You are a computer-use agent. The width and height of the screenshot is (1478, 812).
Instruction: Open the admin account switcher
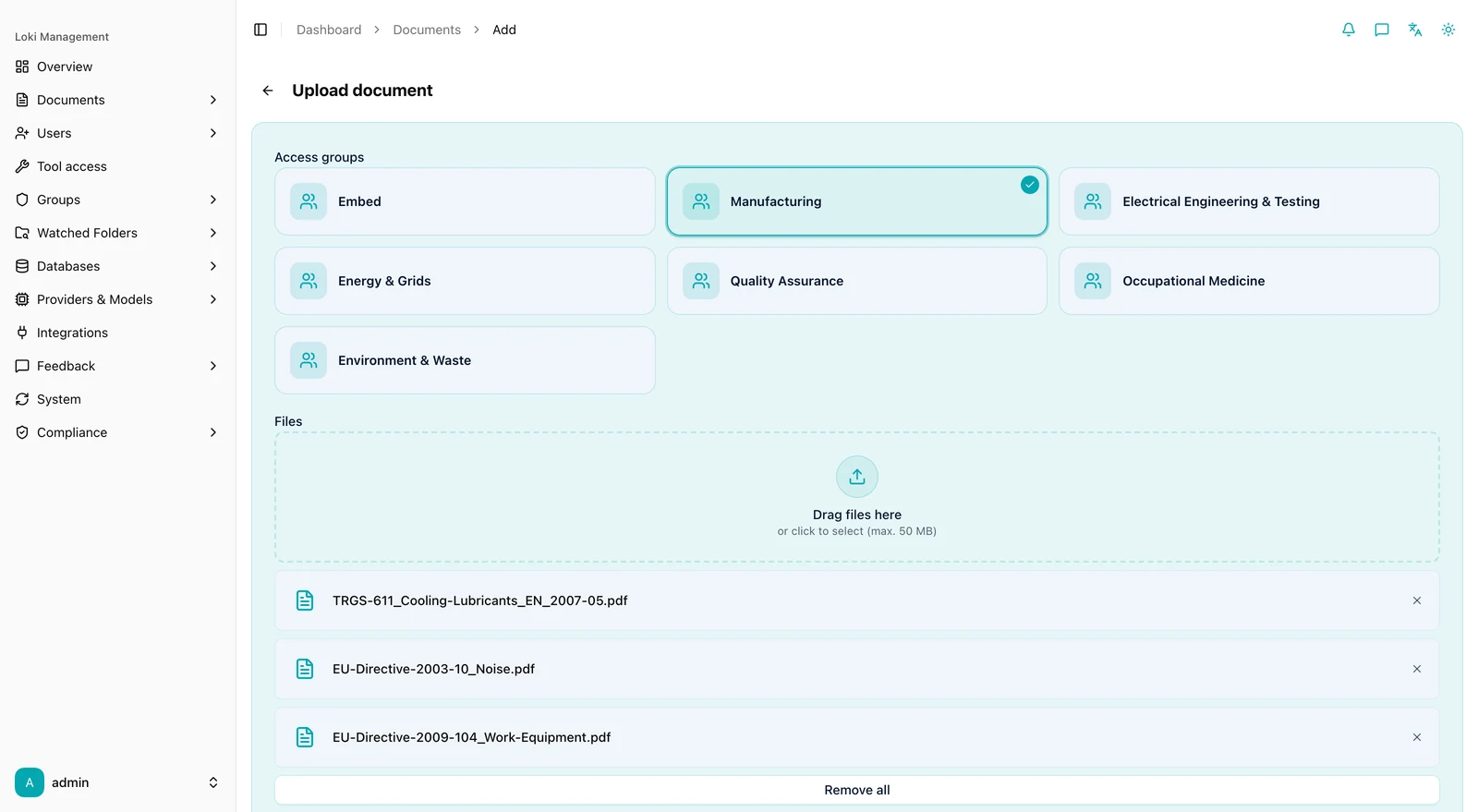117,782
